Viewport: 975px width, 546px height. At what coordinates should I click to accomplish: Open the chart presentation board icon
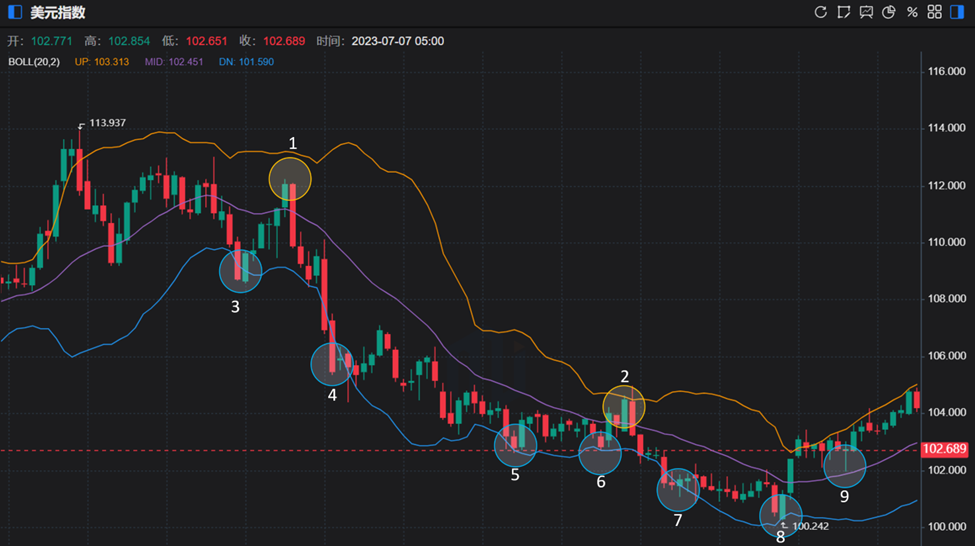(x=866, y=12)
